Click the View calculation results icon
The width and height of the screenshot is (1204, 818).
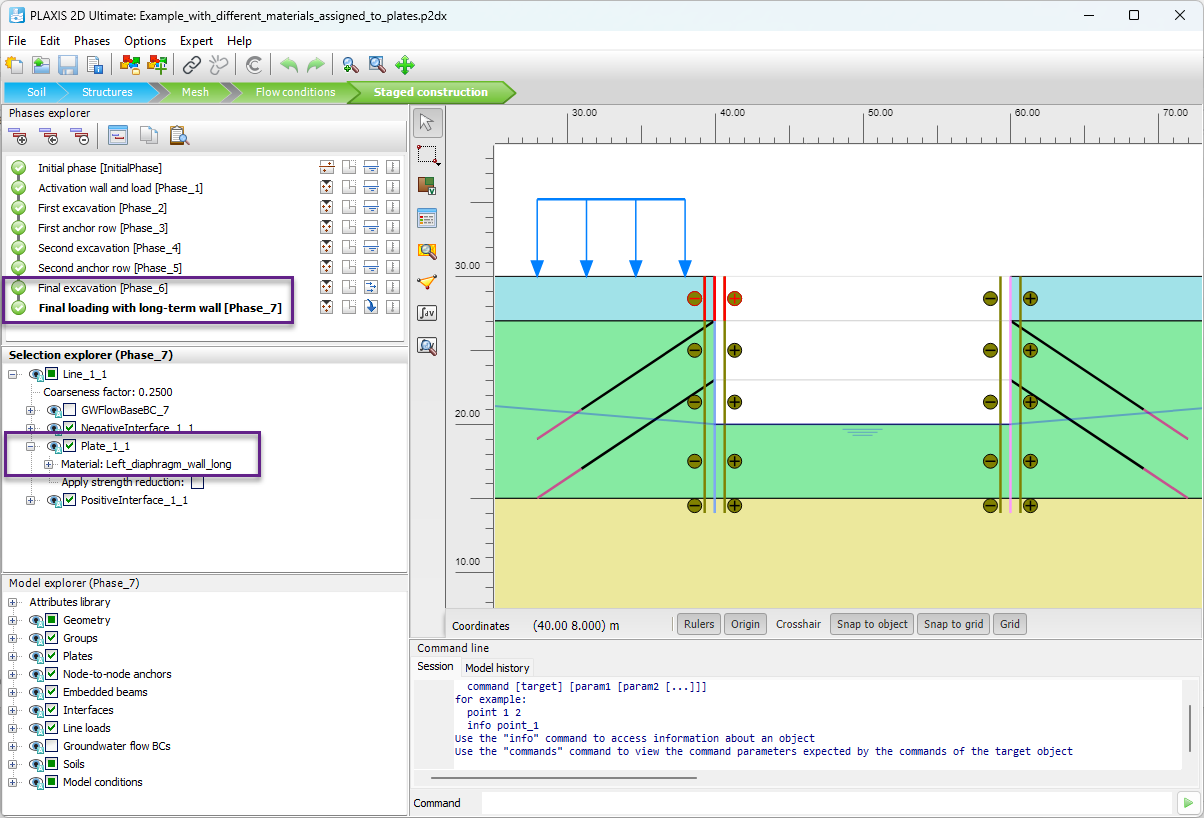coord(427,346)
